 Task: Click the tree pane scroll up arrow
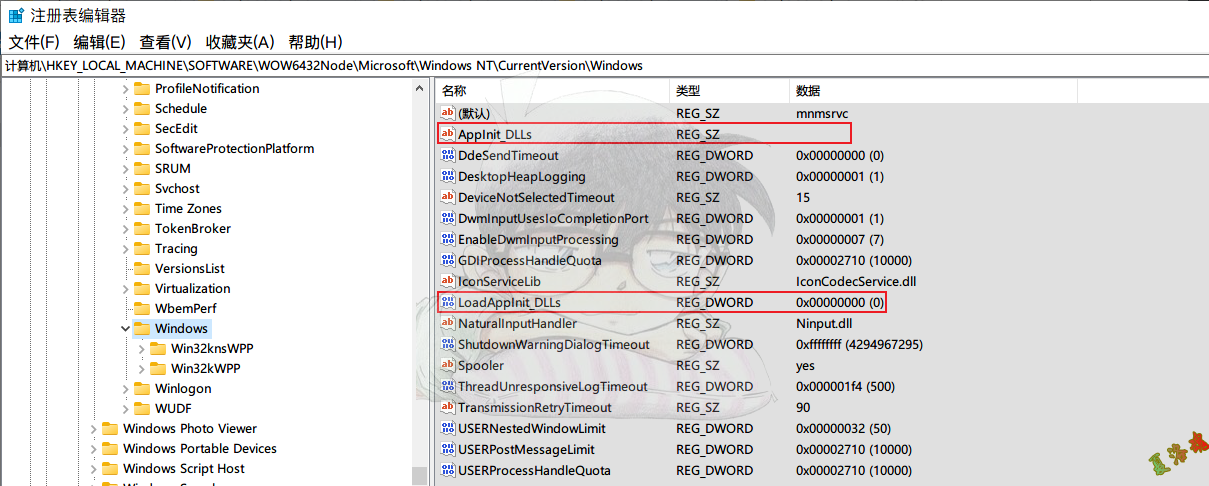tap(420, 89)
